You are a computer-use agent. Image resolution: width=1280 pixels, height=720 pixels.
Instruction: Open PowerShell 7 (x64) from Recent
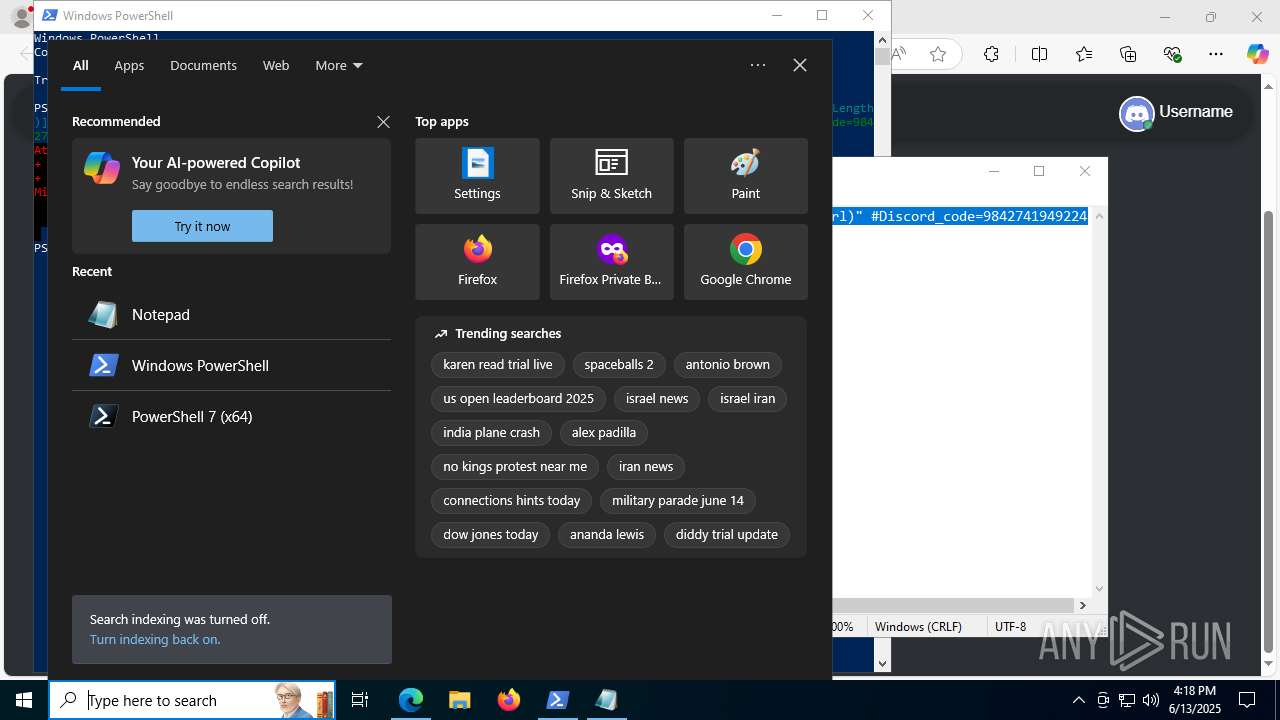tap(231, 417)
